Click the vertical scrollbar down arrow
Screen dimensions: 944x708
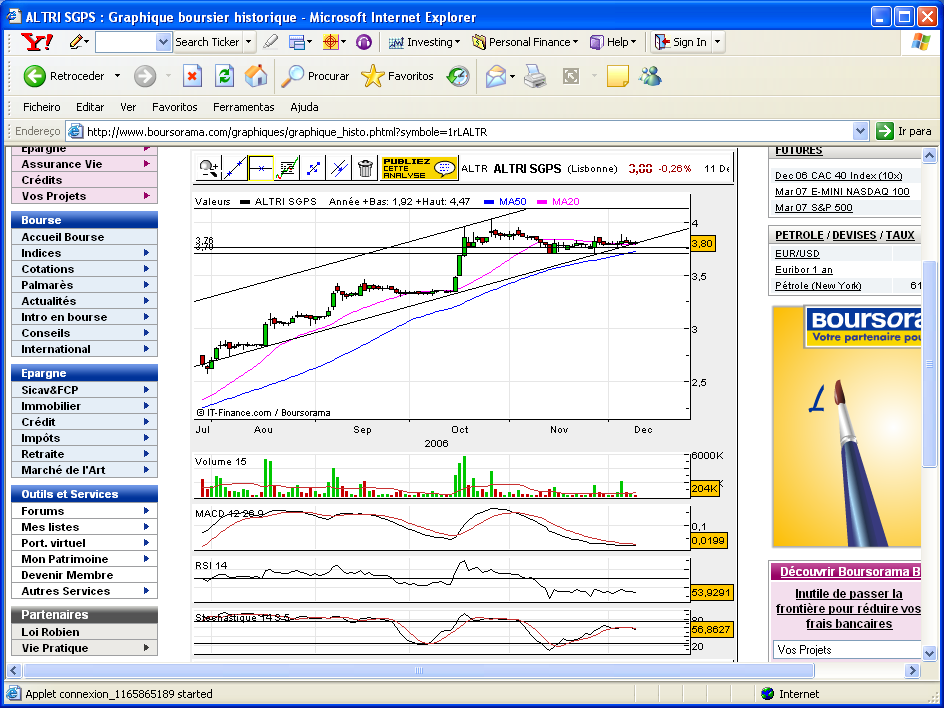[x=929, y=654]
